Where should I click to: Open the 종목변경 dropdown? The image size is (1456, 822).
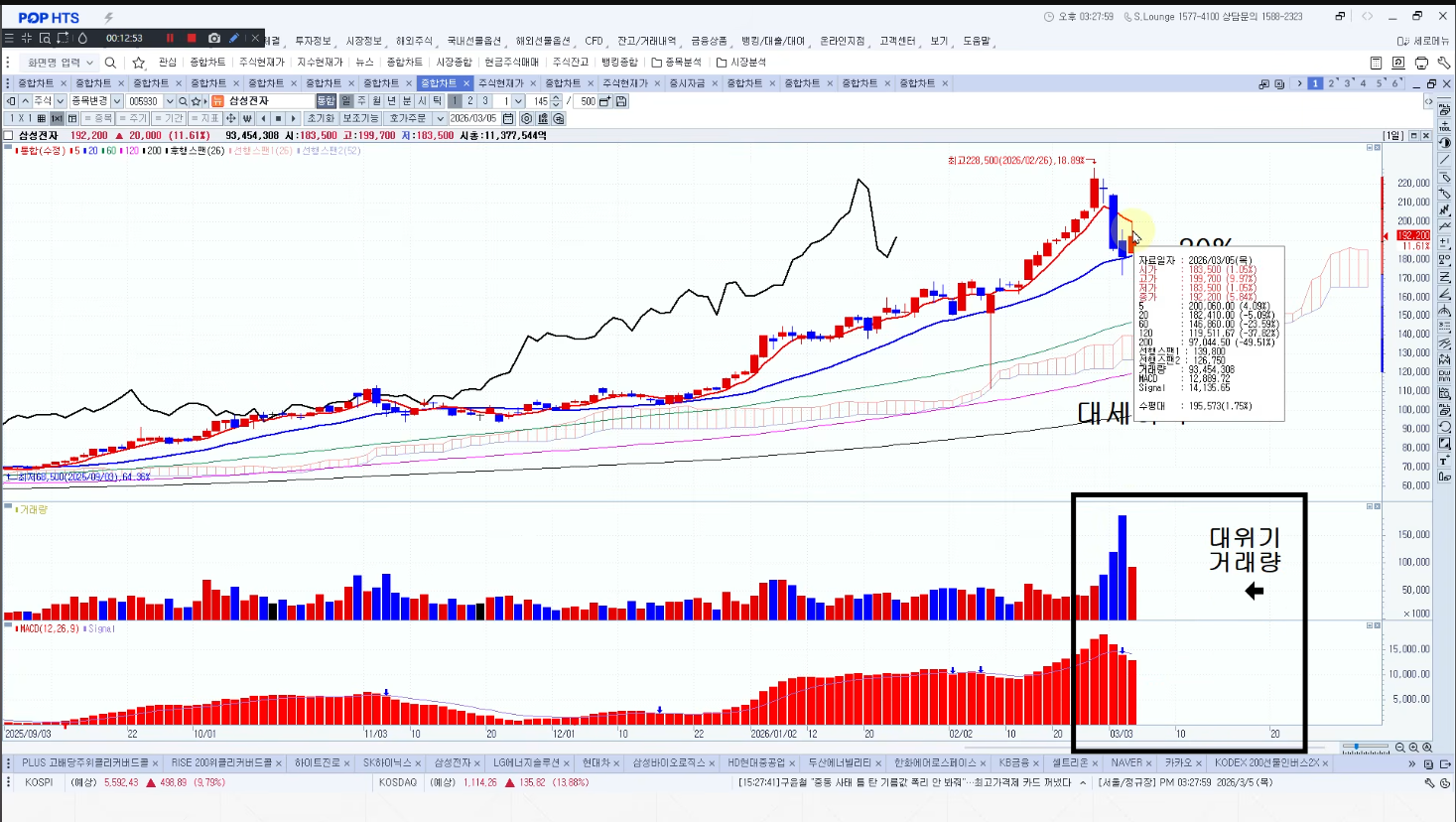coord(117,101)
